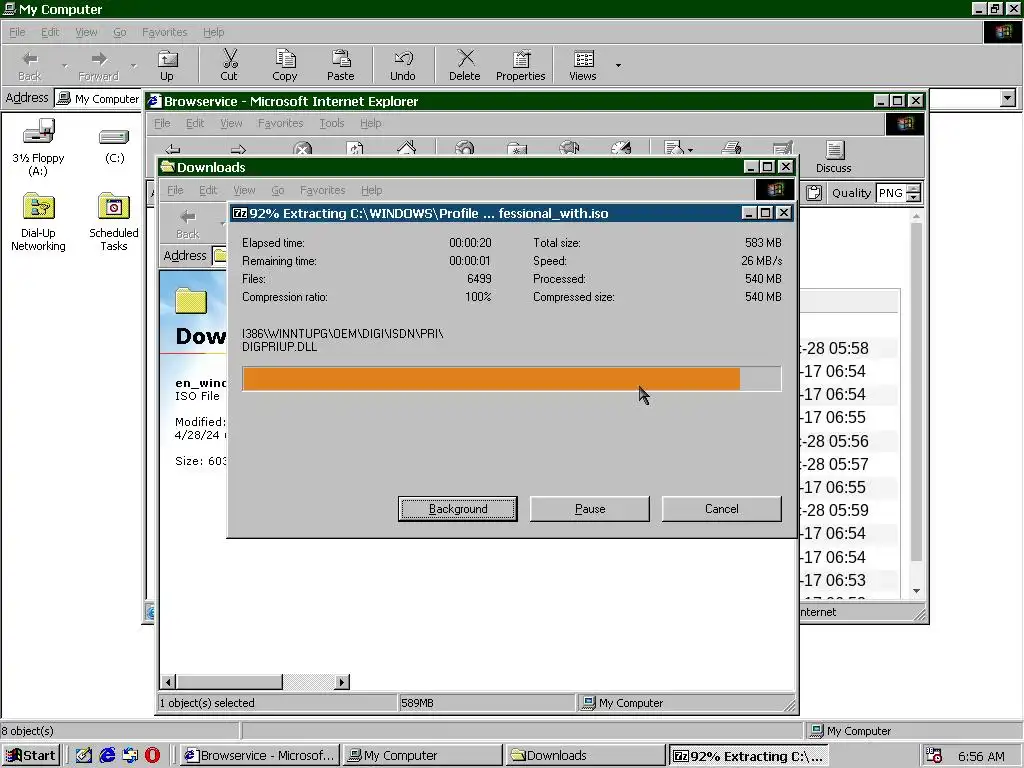Open Forward history dropdown in My Computer

click(x=133, y=65)
